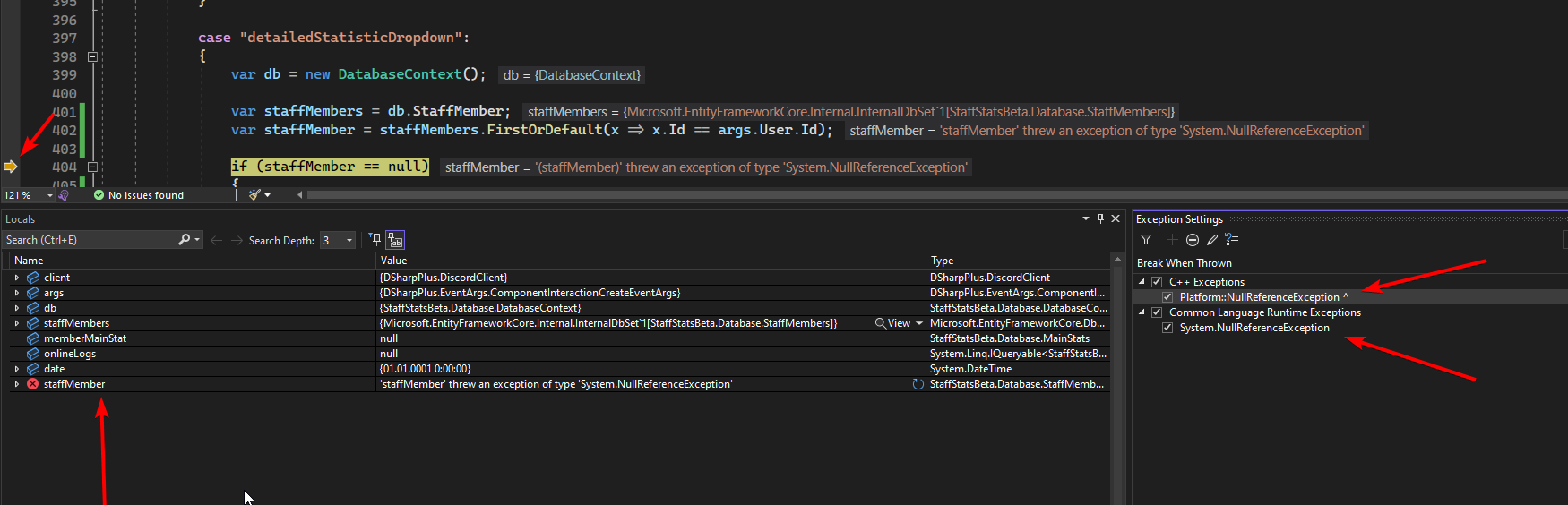Click the remove (minus circle) icon in Exception Settings
This screenshot has height=505, width=1568.
[x=1193, y=240]
